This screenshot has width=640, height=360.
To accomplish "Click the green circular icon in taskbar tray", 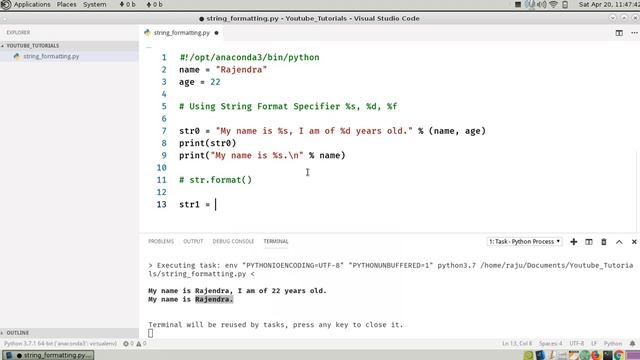I will point(585,355).
